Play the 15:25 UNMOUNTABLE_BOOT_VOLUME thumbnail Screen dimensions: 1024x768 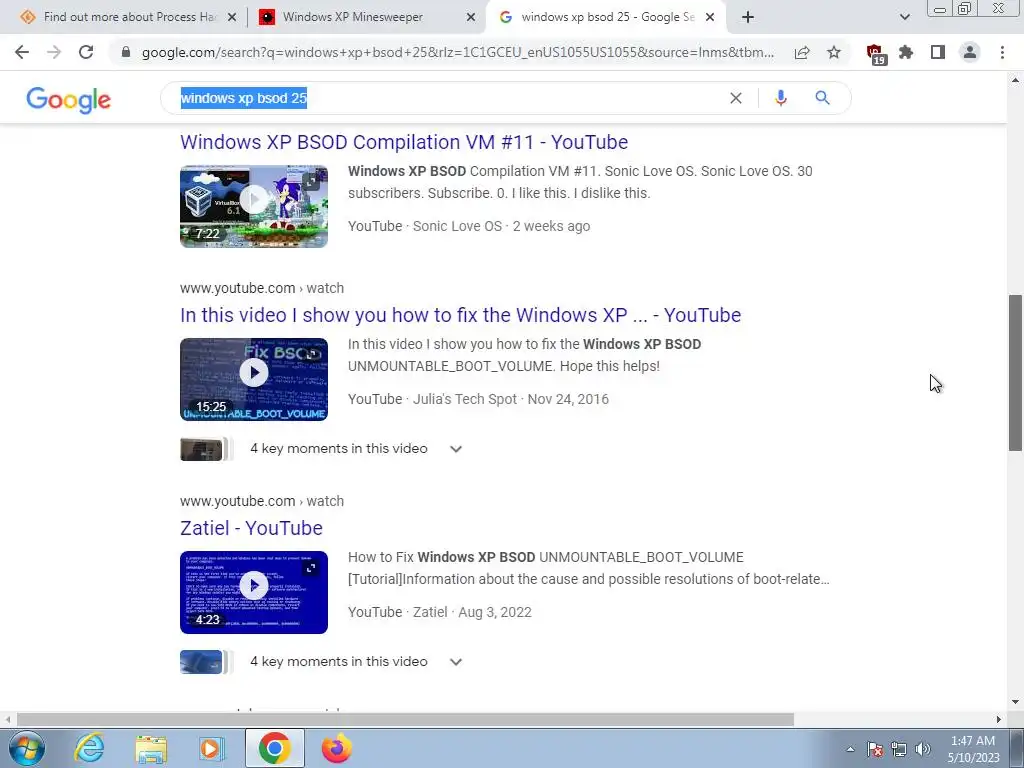254,379
